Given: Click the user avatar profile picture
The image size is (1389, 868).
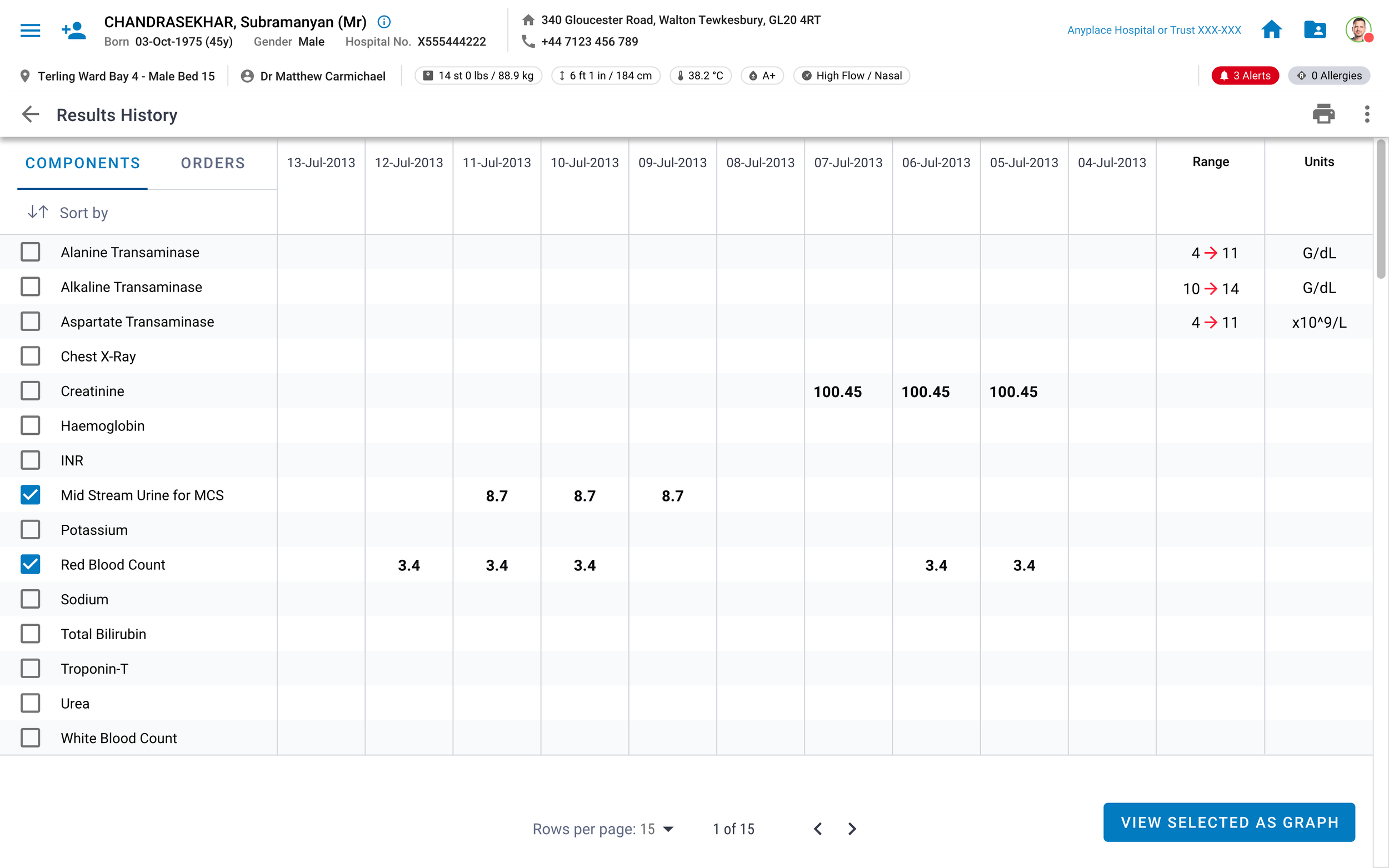Looking at the screenshot, I should point(1358,30).
